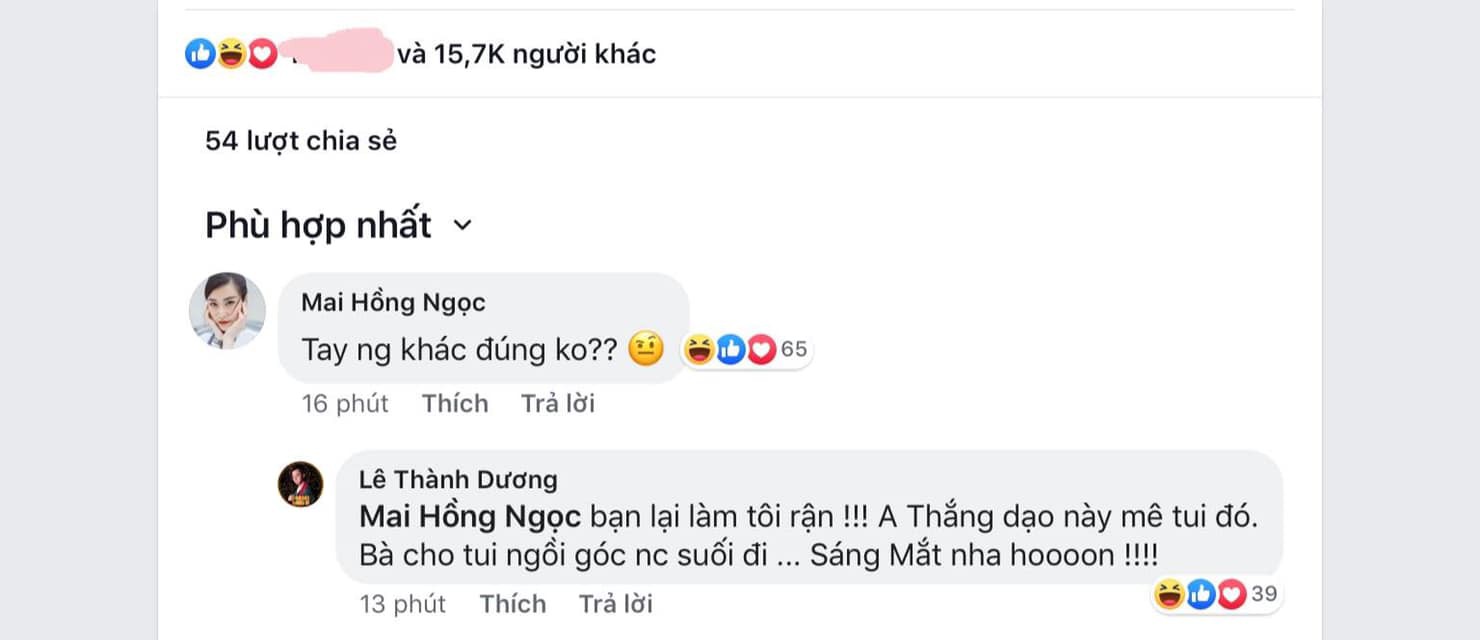The width and height of the screenshot is (1480, 640).
Task: Like Mai Hồng Ngọc's comment with Thích
Action: pos(455,403)
